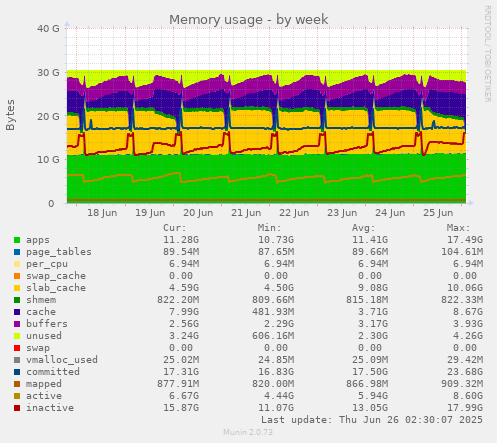Click apps max value 17.49G
The width and height of the screenshot is (497, 443).
click(465, 240)
